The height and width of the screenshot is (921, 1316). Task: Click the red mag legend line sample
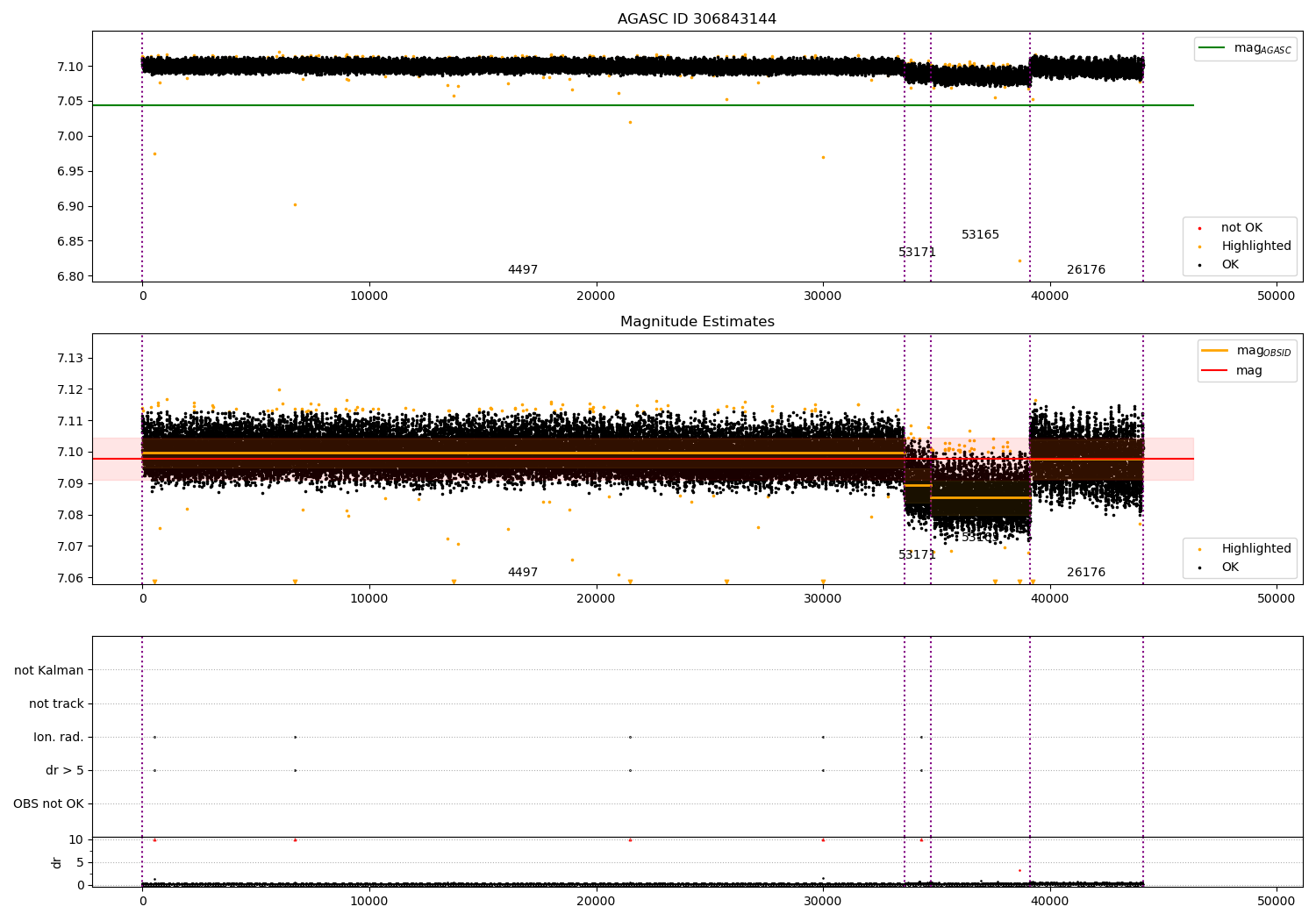1214,371
